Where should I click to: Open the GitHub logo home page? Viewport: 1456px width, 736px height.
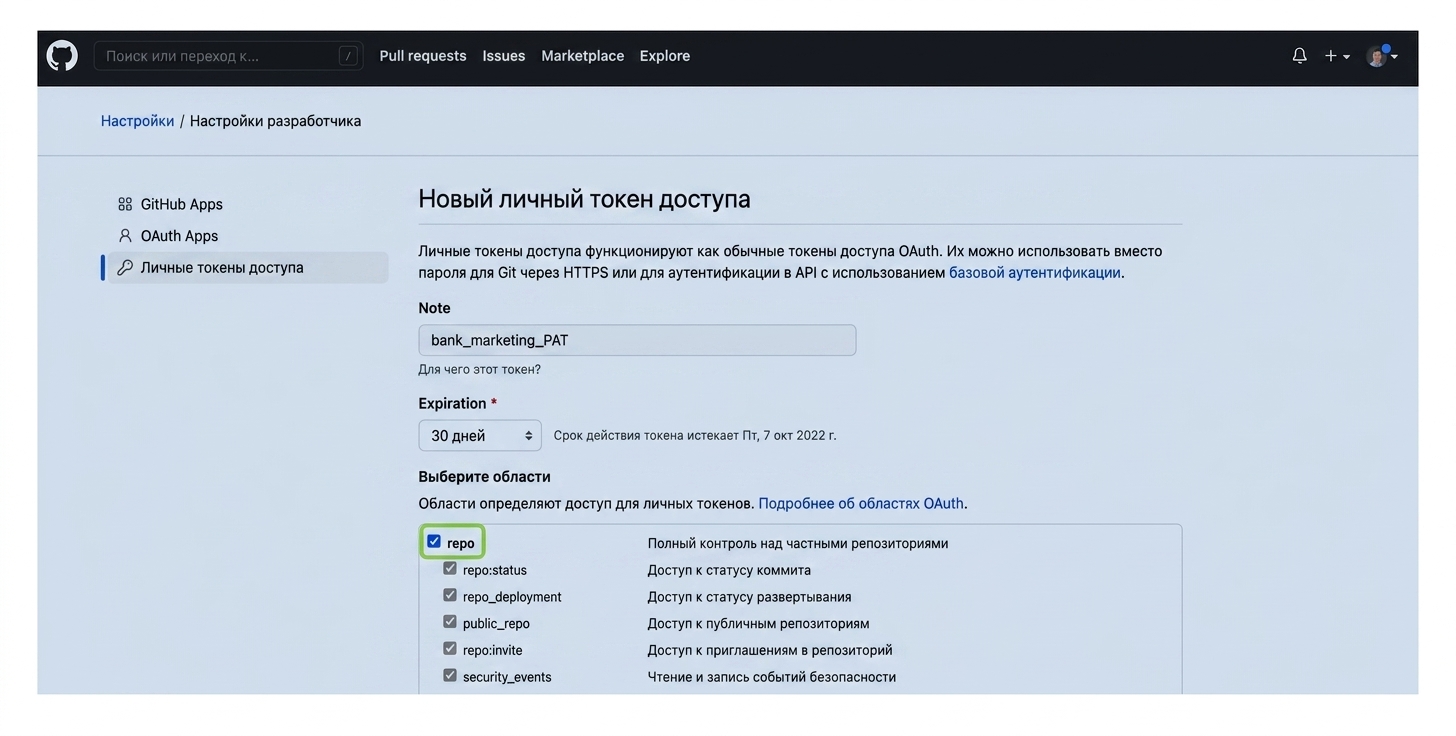pyautogui.click(x=62, y=56)
